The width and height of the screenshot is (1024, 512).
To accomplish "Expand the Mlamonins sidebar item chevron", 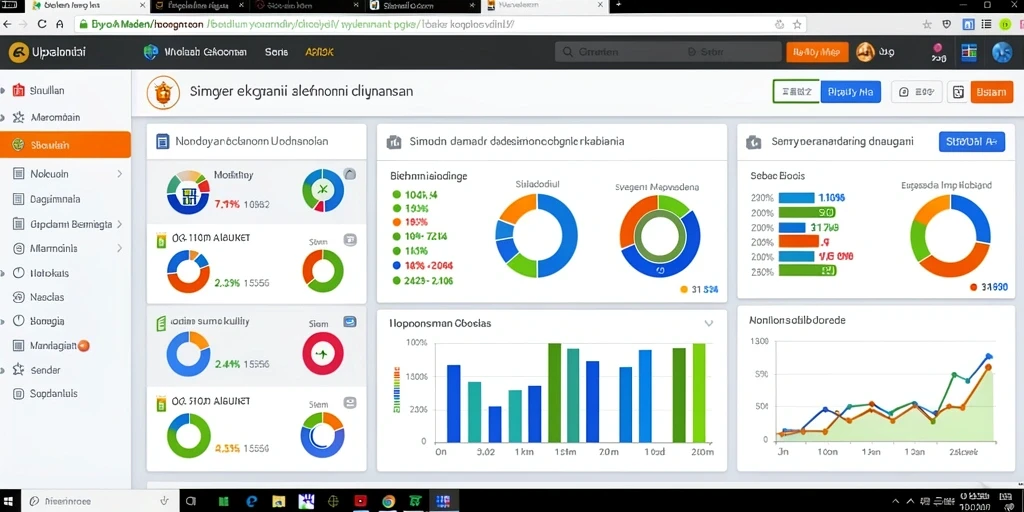I will click(x=120, y=248).
